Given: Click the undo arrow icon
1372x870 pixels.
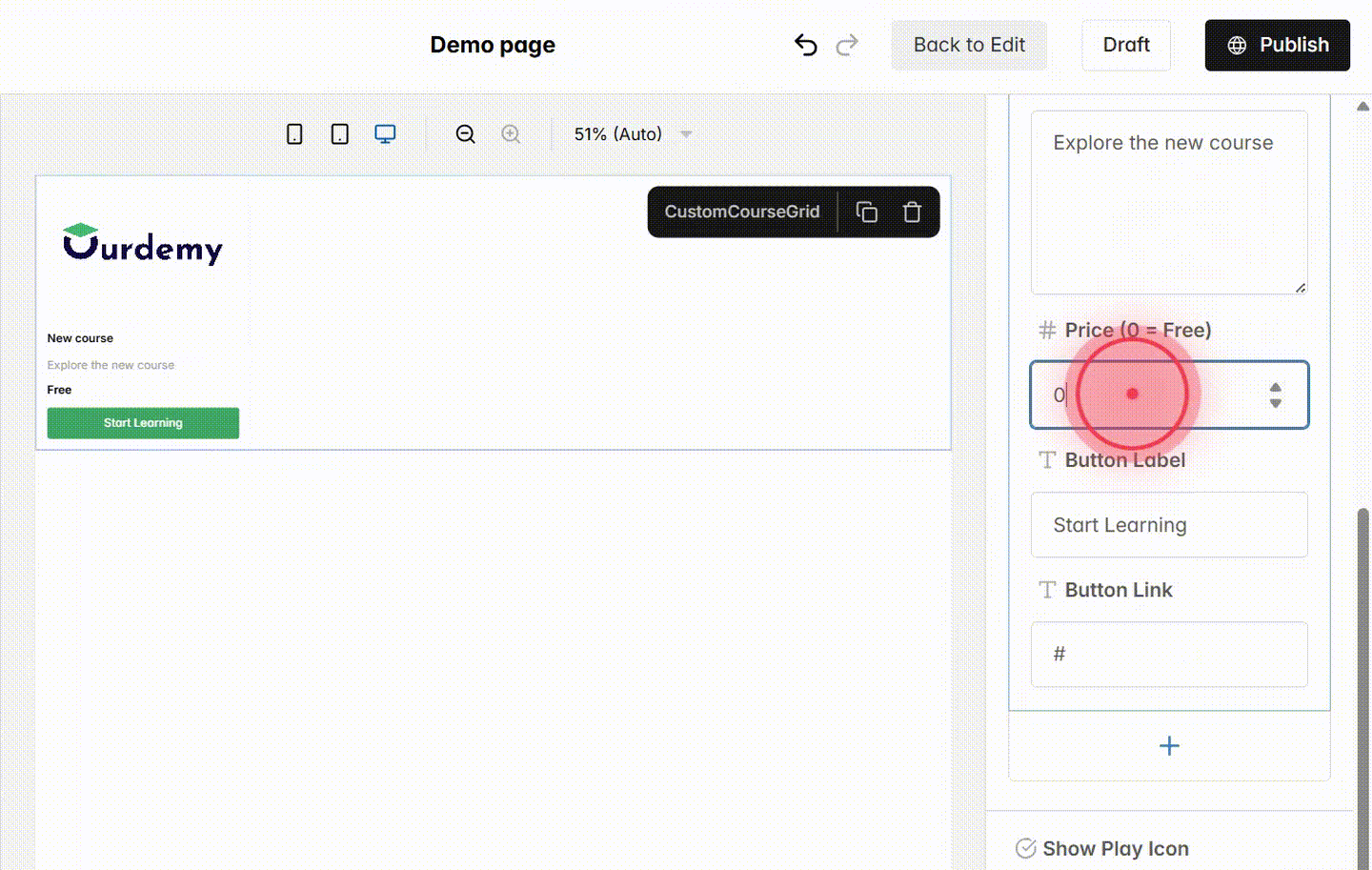Looking at the screenshot, I should 805,44.
